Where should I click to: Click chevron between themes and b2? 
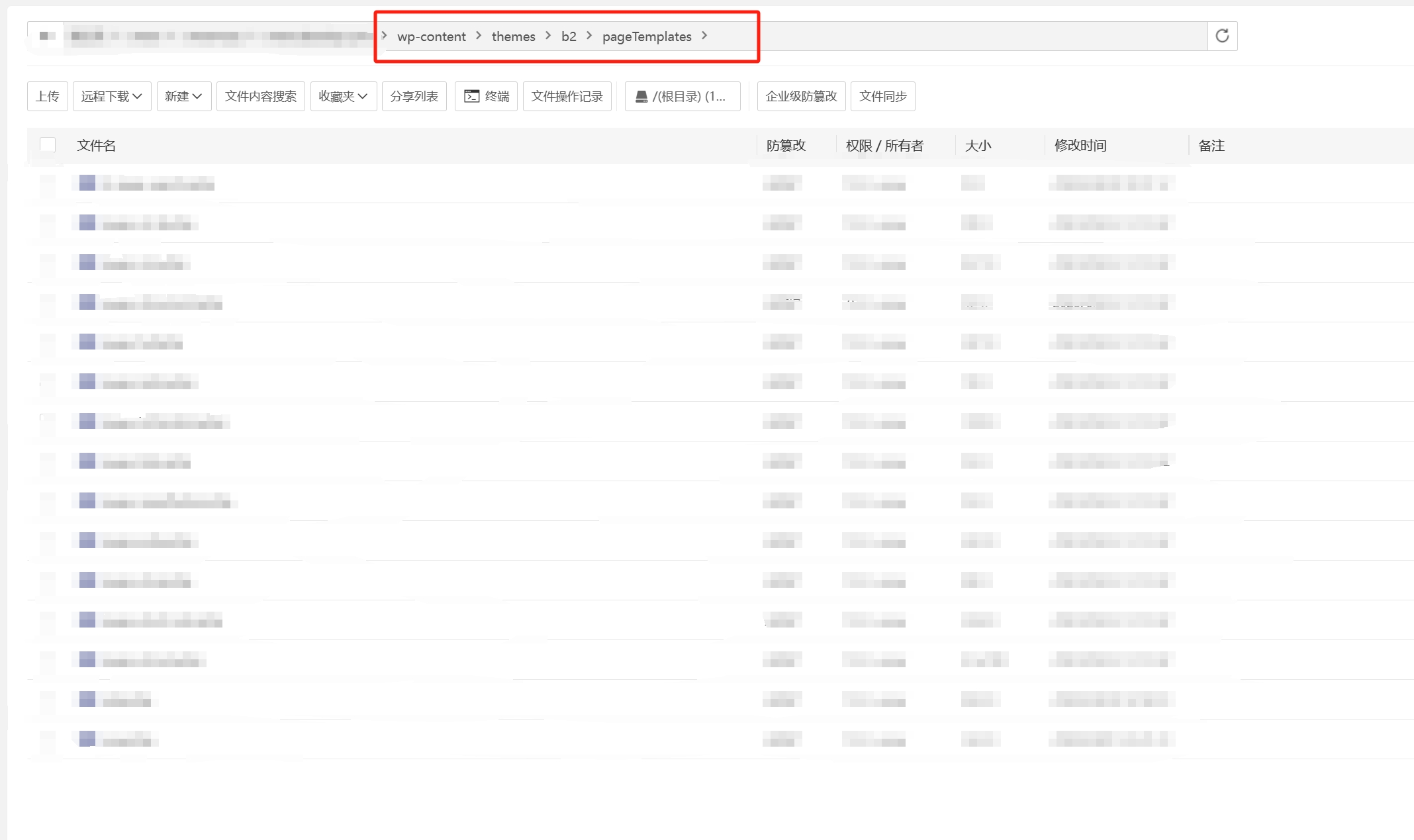click(x=548, y=36)
